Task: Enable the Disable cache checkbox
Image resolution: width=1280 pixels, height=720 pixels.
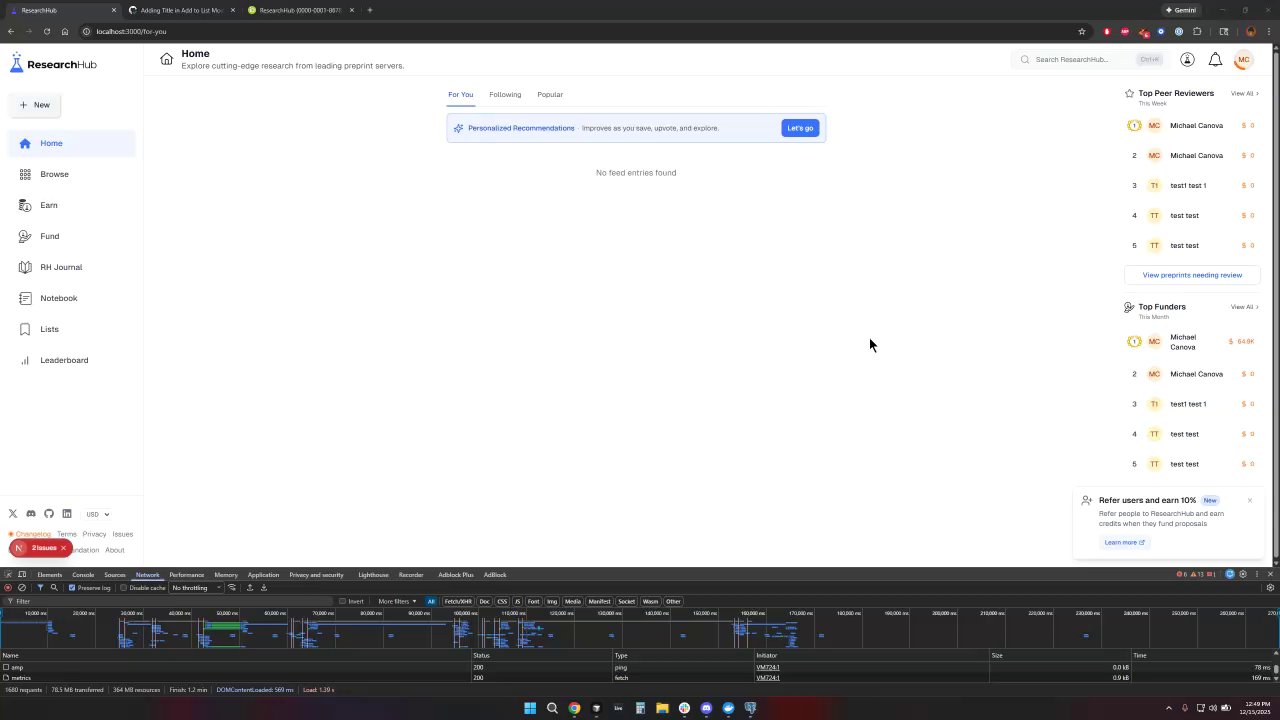Action: [x=123, y=588]
